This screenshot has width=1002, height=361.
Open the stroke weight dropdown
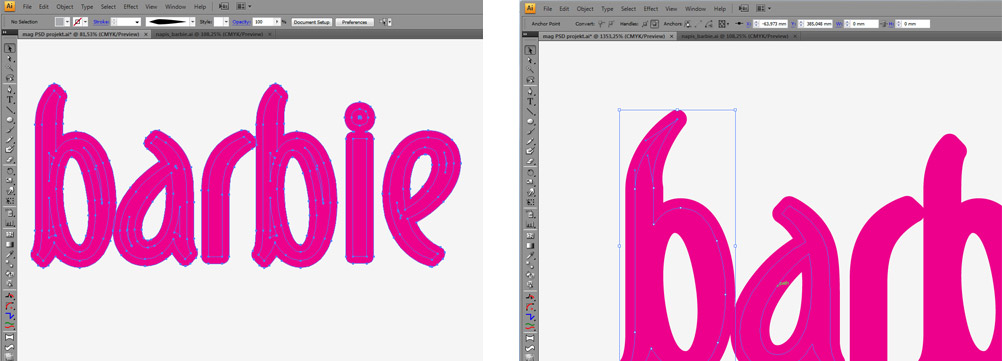click(137, 22)
